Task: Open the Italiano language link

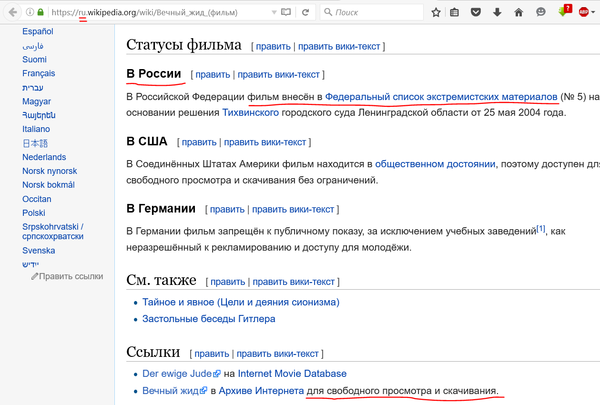Action: coord(36,129)
